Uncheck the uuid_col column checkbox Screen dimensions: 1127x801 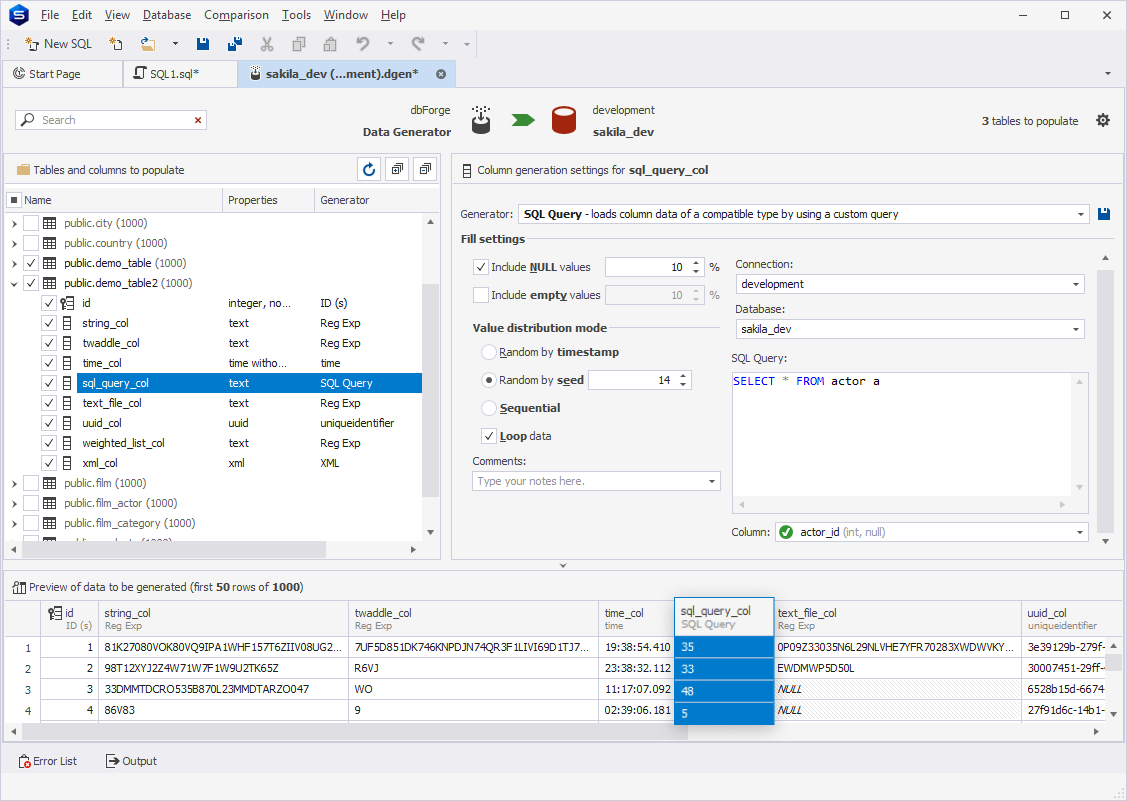[49, 423]
